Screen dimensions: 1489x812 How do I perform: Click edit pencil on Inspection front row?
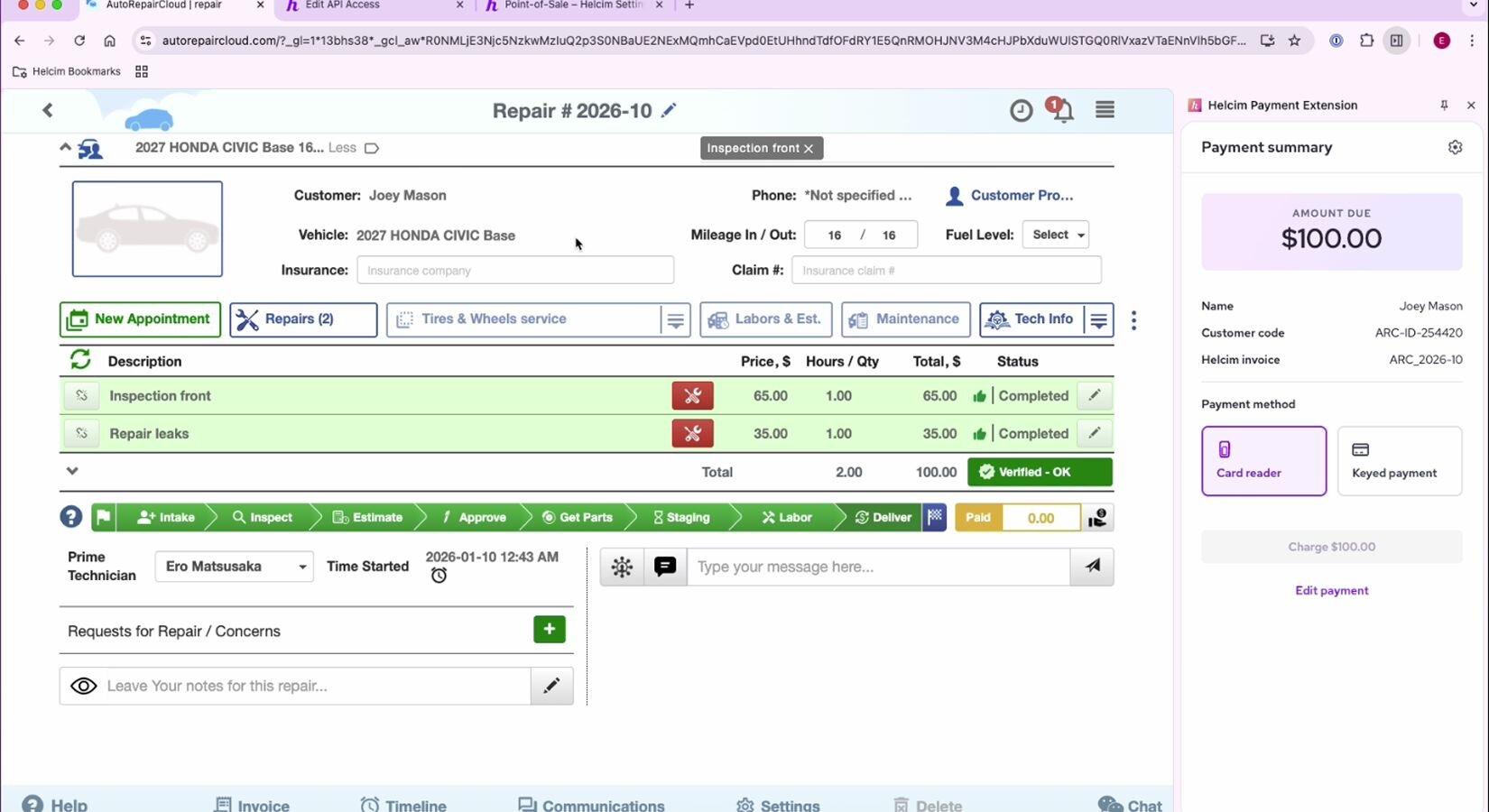[1094, 395]
